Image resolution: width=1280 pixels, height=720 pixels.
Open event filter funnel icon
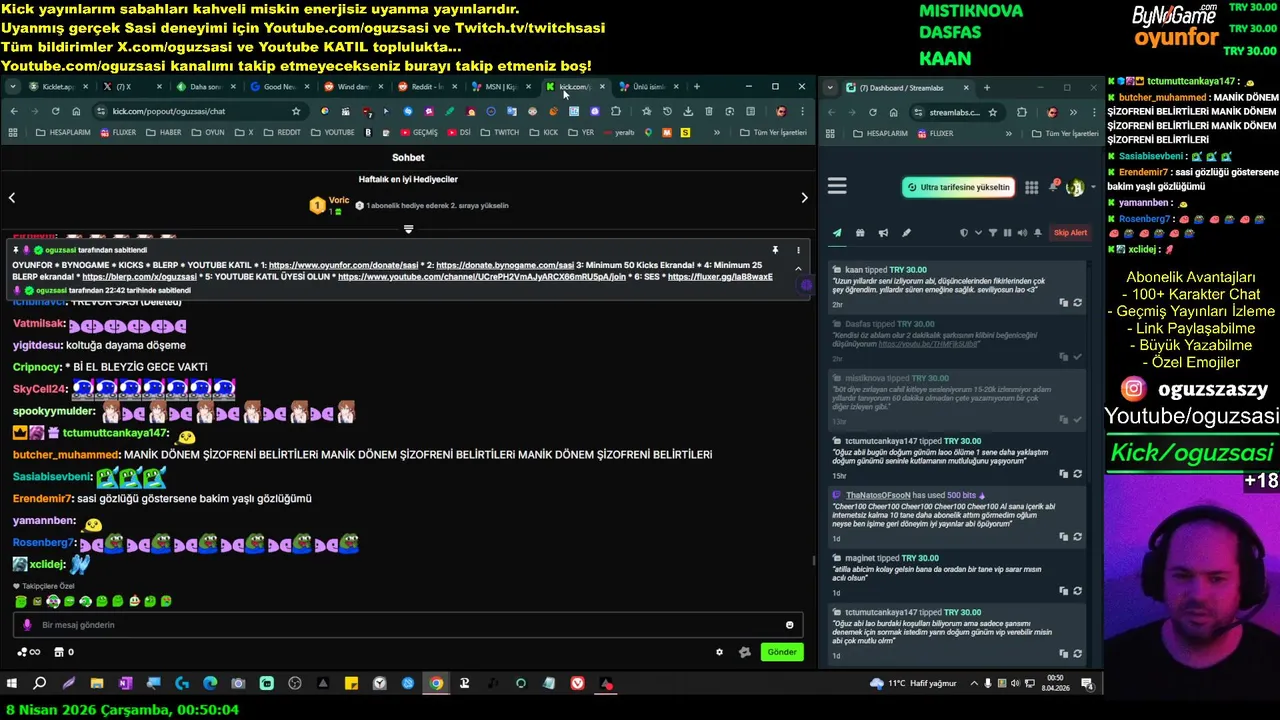[x=993, y=233]
